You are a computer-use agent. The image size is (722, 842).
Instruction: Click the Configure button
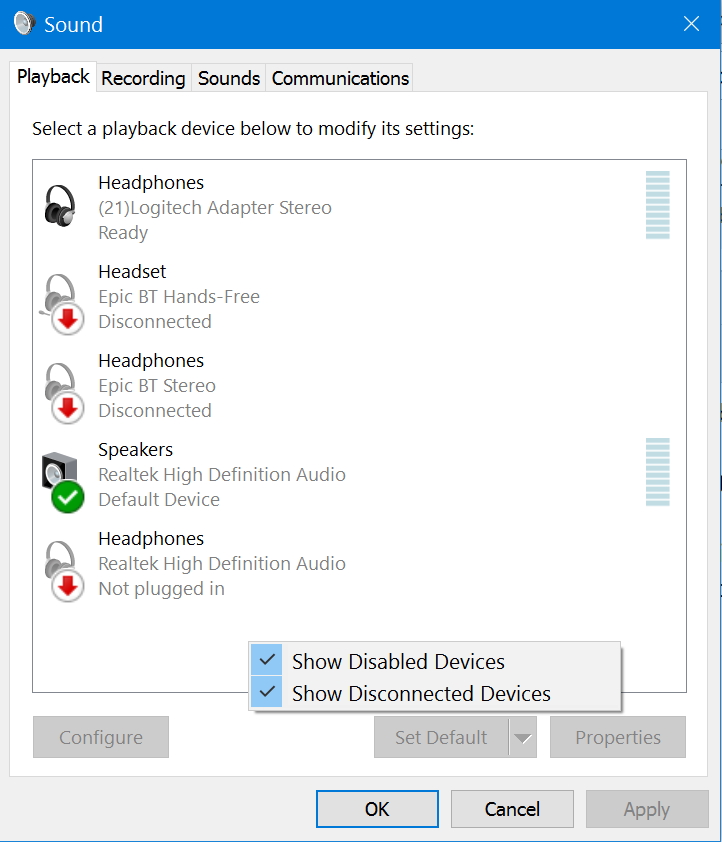click(x=101, y=737)
